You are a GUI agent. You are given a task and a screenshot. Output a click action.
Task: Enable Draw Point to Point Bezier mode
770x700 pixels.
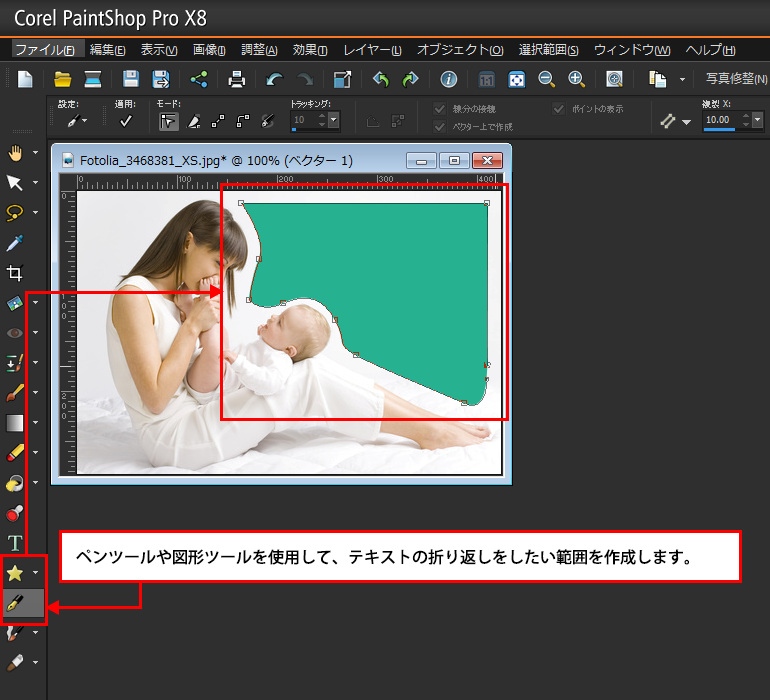coord(243,121)
